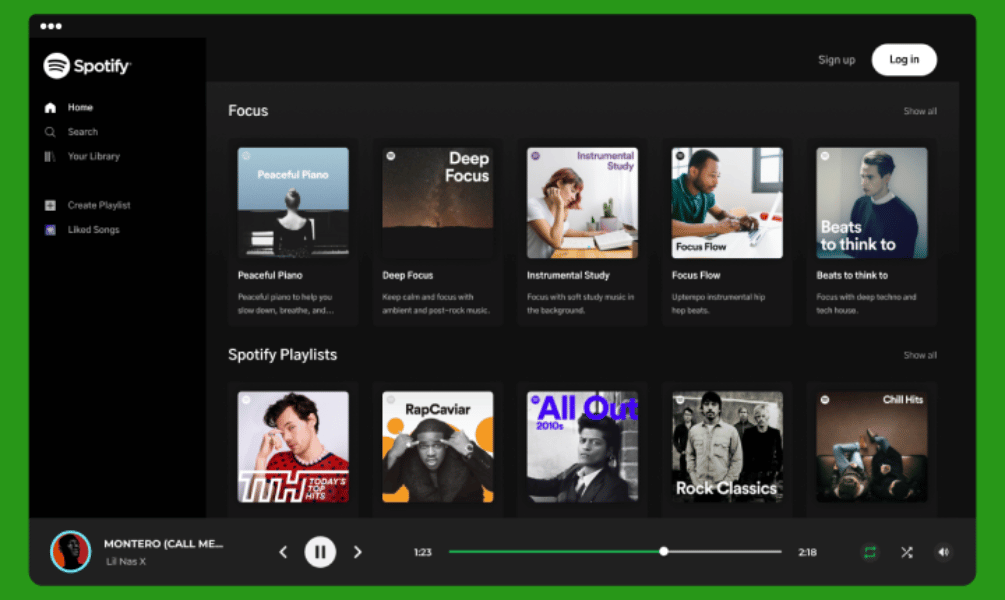The height and width of the screenshot is (600, 1005).
Task: Click the playback progress slider handle
Action: [663, 551]
